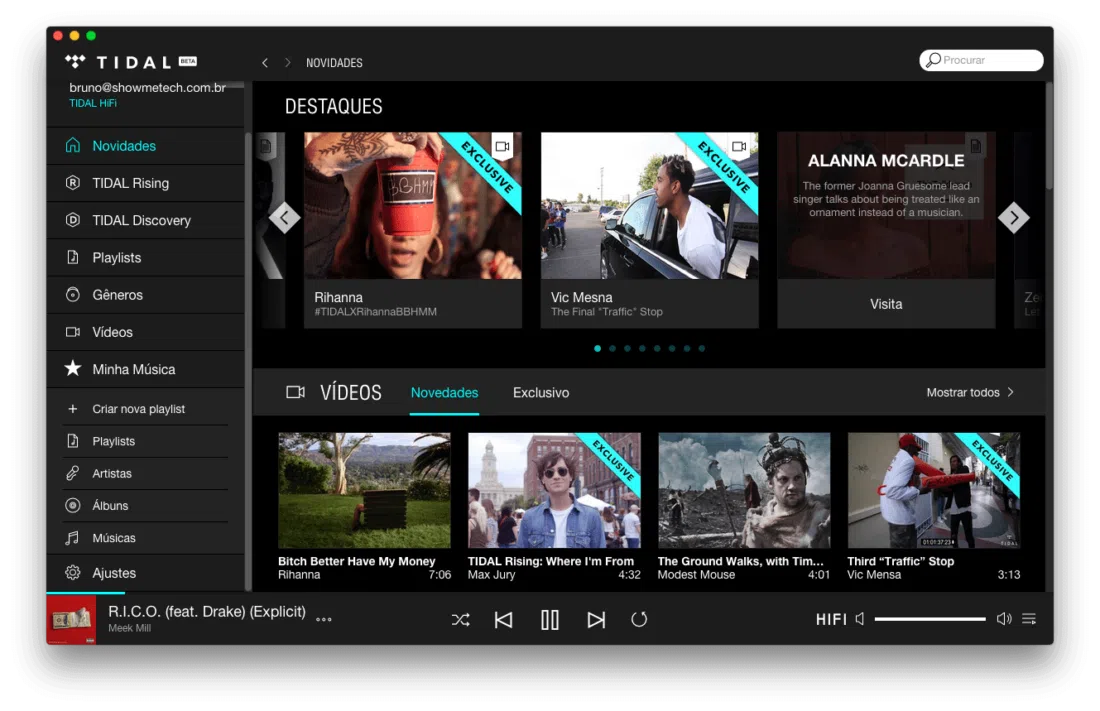Open Minha Música section
The width and height of the screenshot is (1100, 711).
[x=145, y=369]
